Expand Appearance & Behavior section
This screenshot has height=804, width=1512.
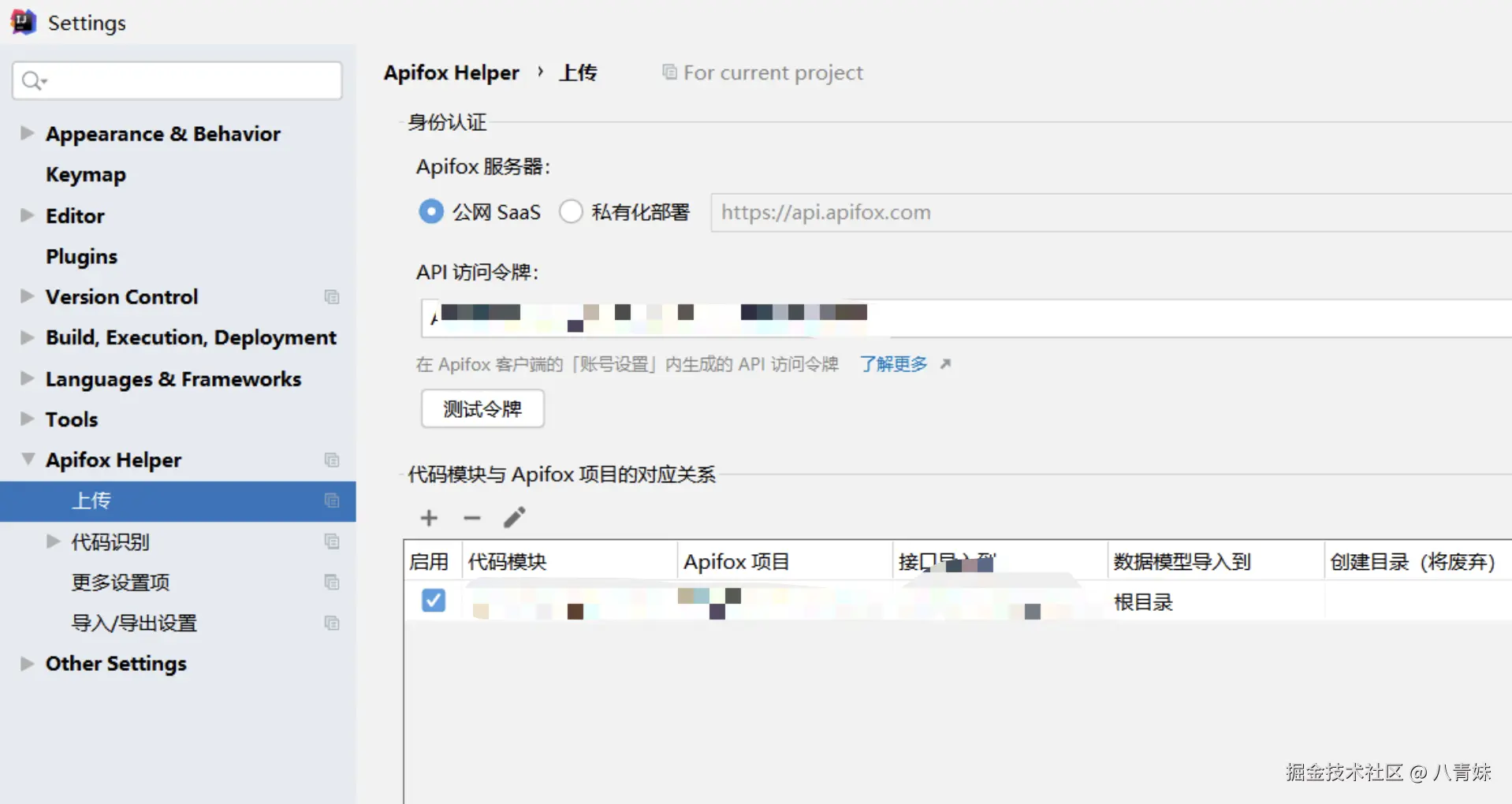(28, 132)
